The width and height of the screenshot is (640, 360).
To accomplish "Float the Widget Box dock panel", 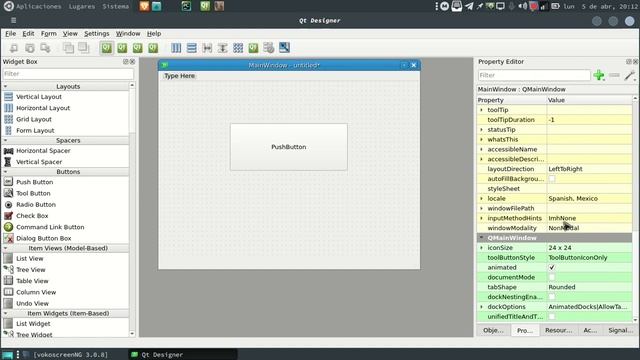I will click(126, 62).
